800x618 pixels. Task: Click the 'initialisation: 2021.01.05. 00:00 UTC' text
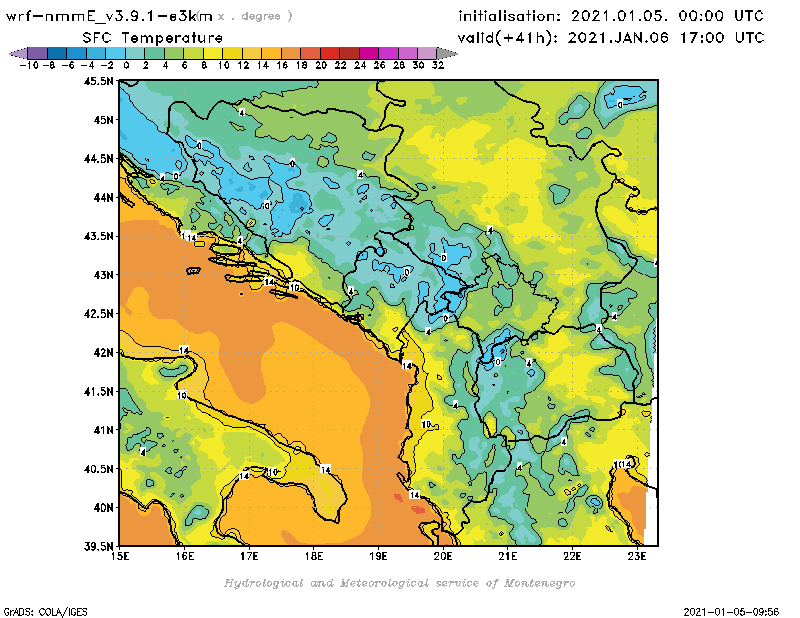click(x=611, y=16)
